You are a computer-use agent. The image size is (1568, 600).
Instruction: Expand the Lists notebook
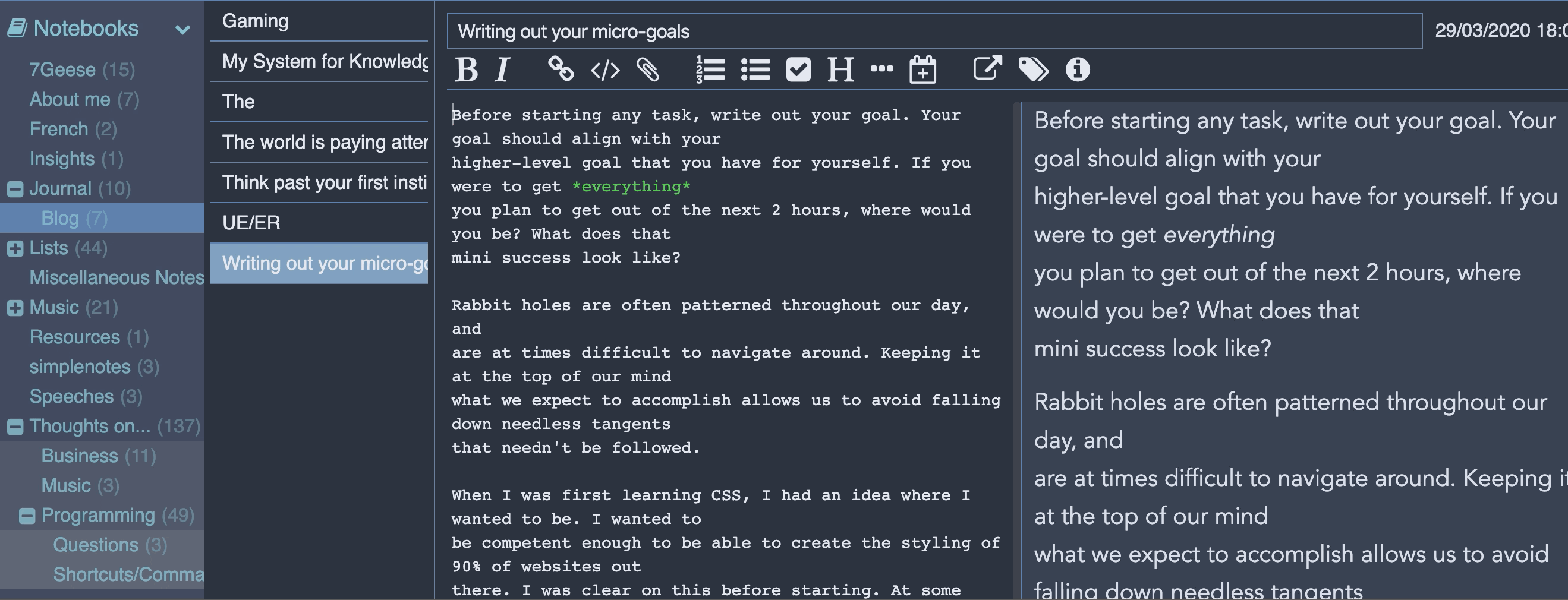tap(15, 248)
